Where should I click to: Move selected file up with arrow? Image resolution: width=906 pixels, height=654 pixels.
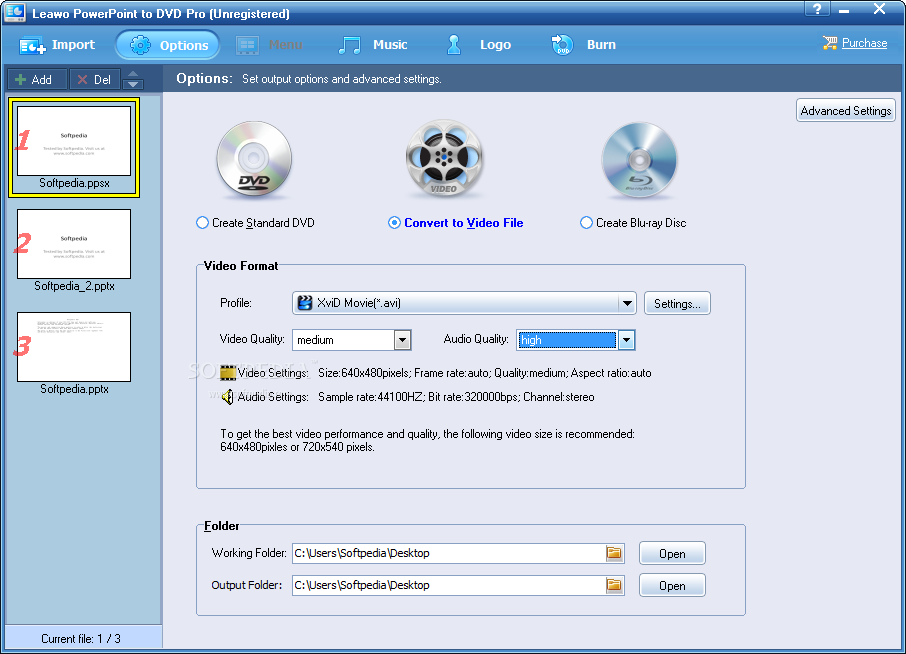pos(133,74)
